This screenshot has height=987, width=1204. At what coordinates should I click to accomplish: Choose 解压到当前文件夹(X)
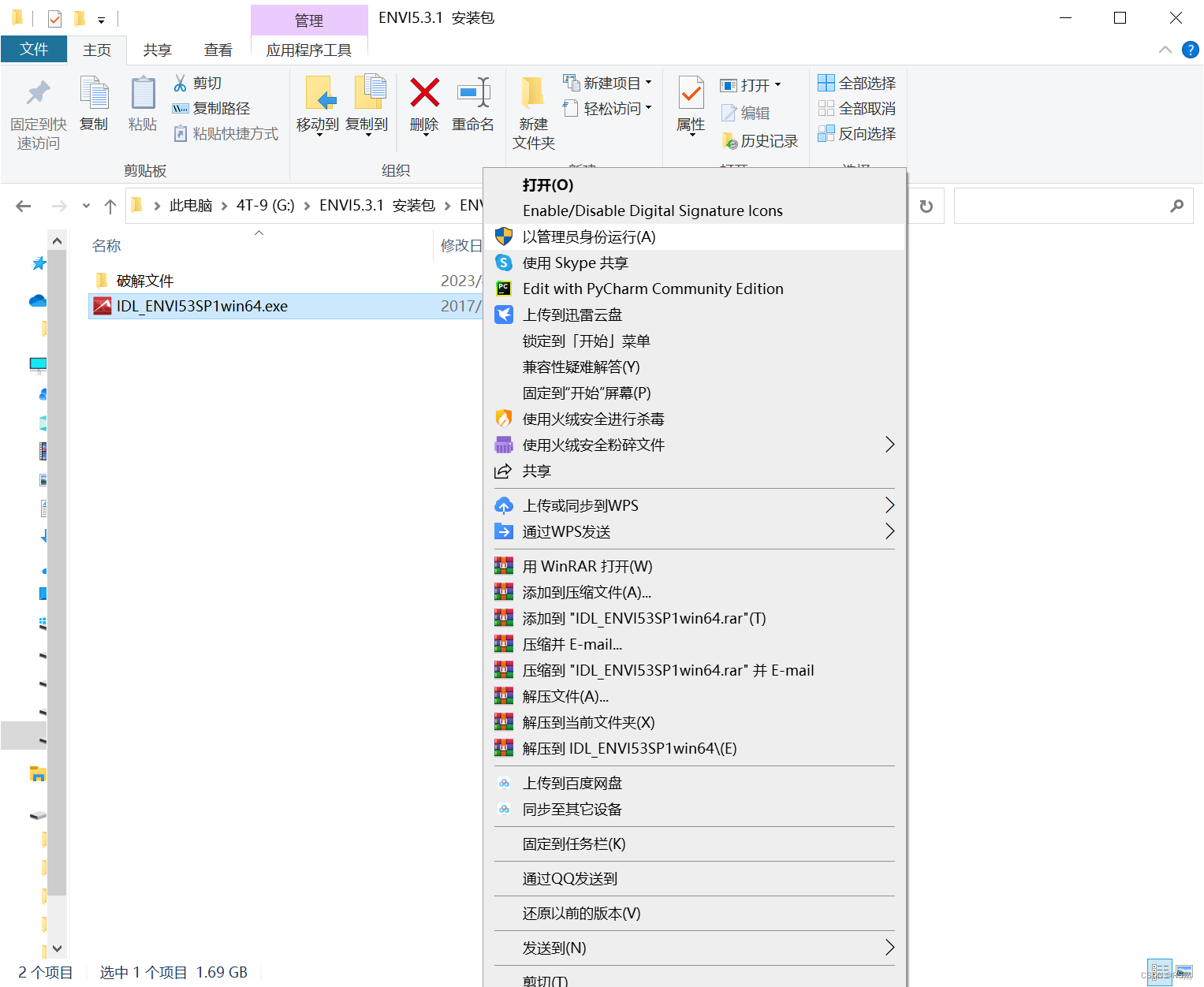click(695, 722)
